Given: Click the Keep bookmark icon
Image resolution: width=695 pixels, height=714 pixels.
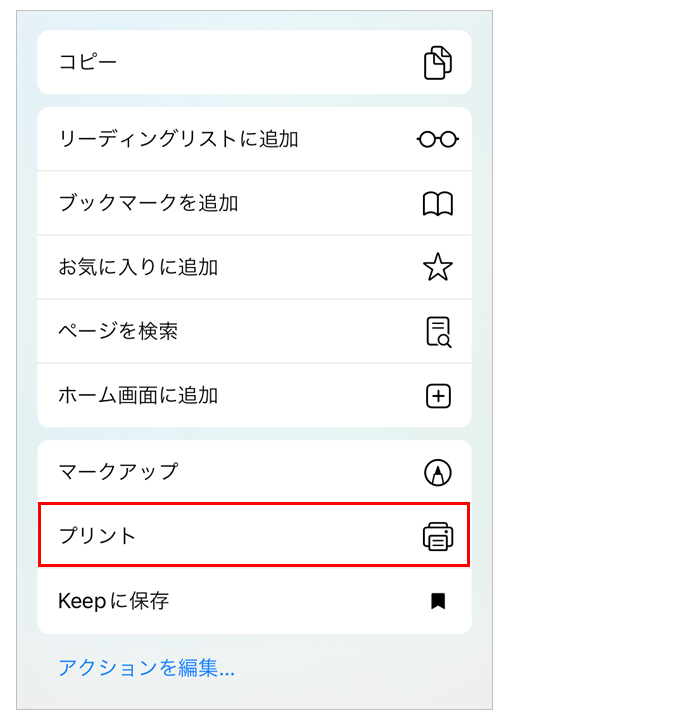Looking at the screenshot, I should (x=438, y=601).
